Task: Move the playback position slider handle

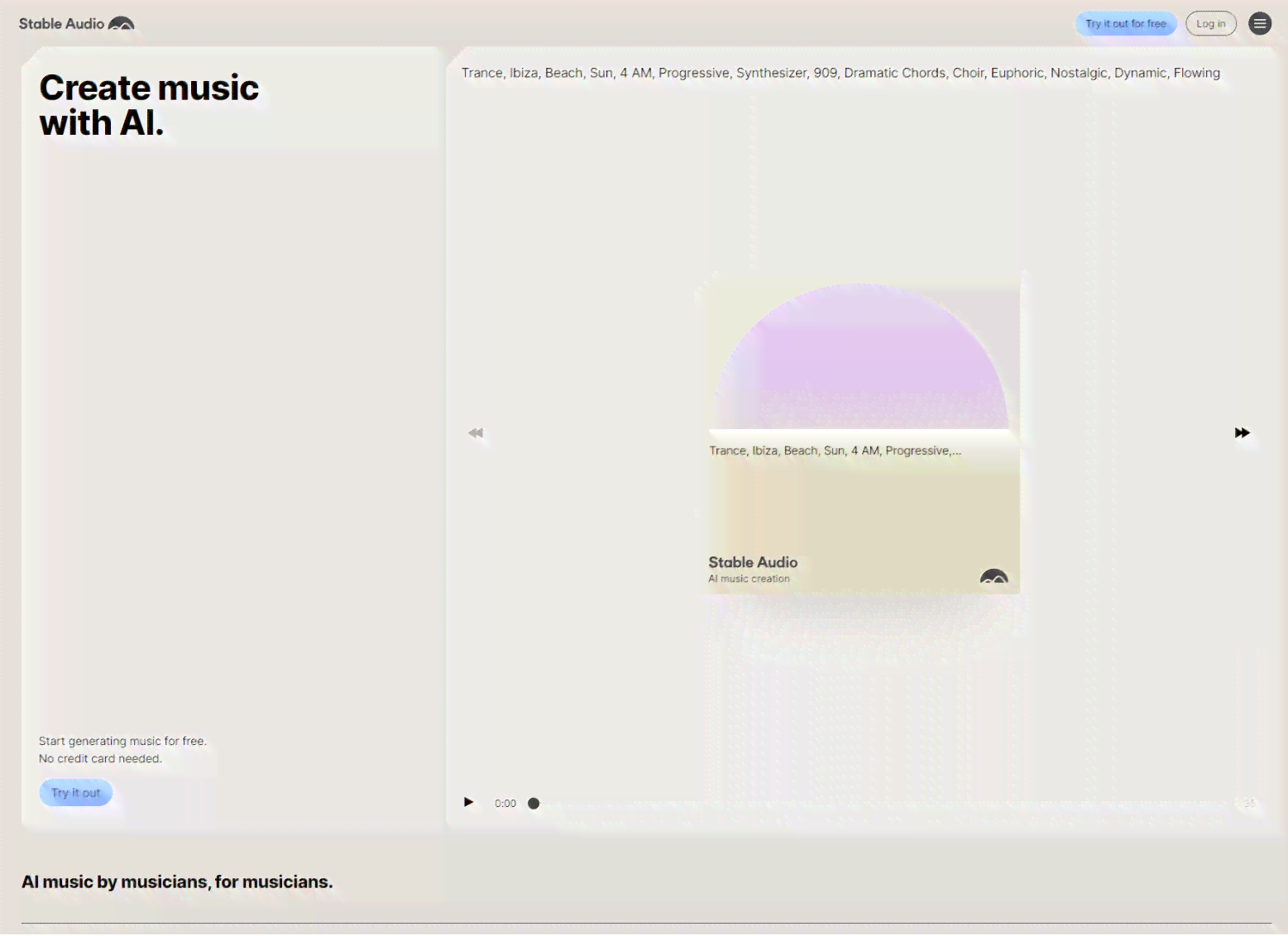Action: [x=534, y=803]
